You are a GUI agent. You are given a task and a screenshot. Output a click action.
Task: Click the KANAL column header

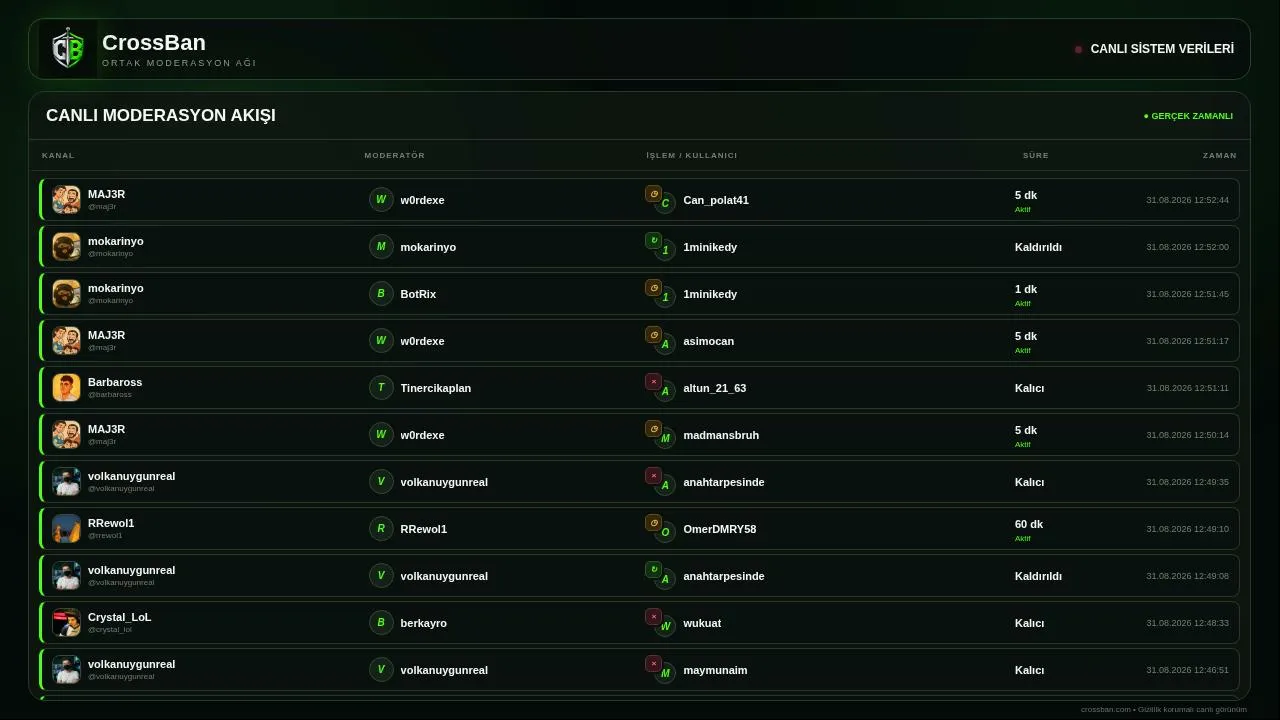(58, 155)
